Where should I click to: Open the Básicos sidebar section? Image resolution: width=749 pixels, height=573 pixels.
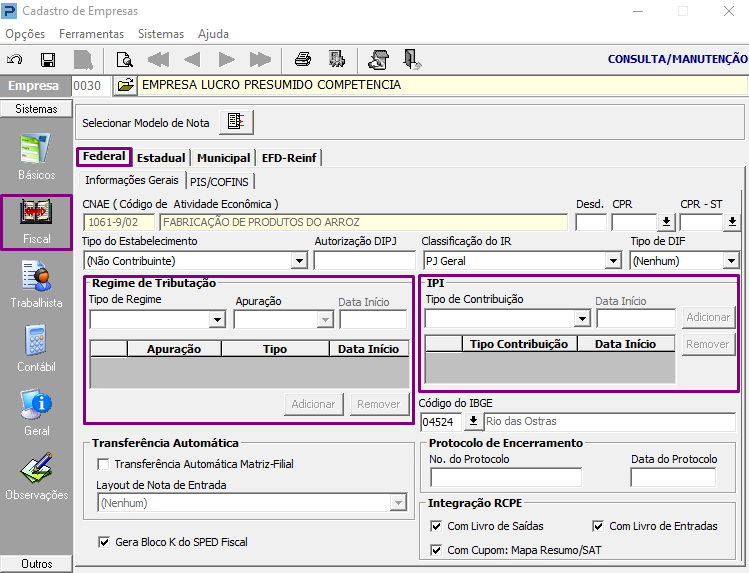pyautogui.click(x=36, y=157)
